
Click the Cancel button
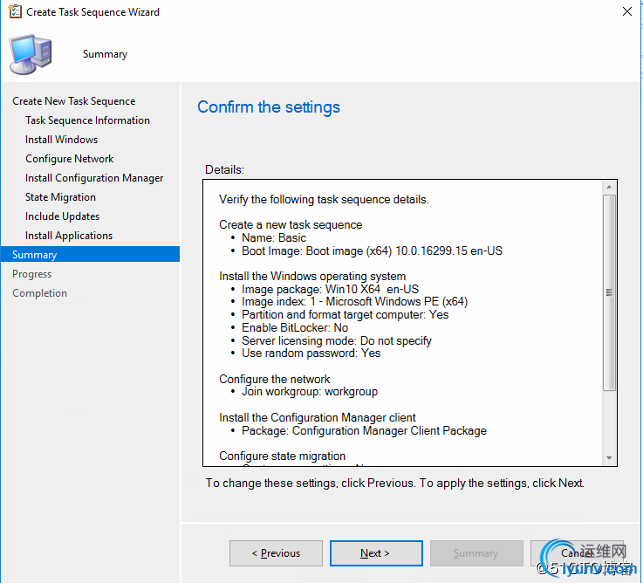tap(577, 554)
